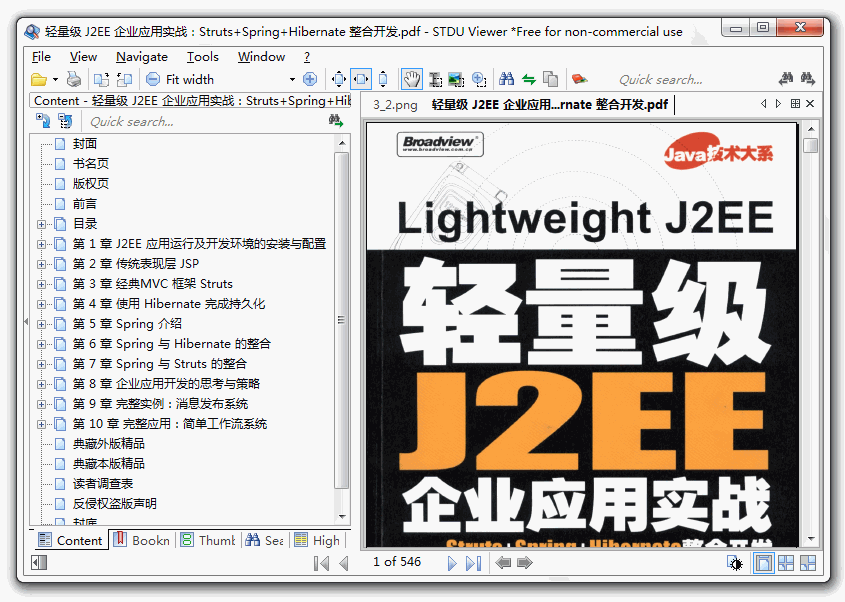Navigate forward in view history
Screen dimensions: 845x602
(524, 563)
